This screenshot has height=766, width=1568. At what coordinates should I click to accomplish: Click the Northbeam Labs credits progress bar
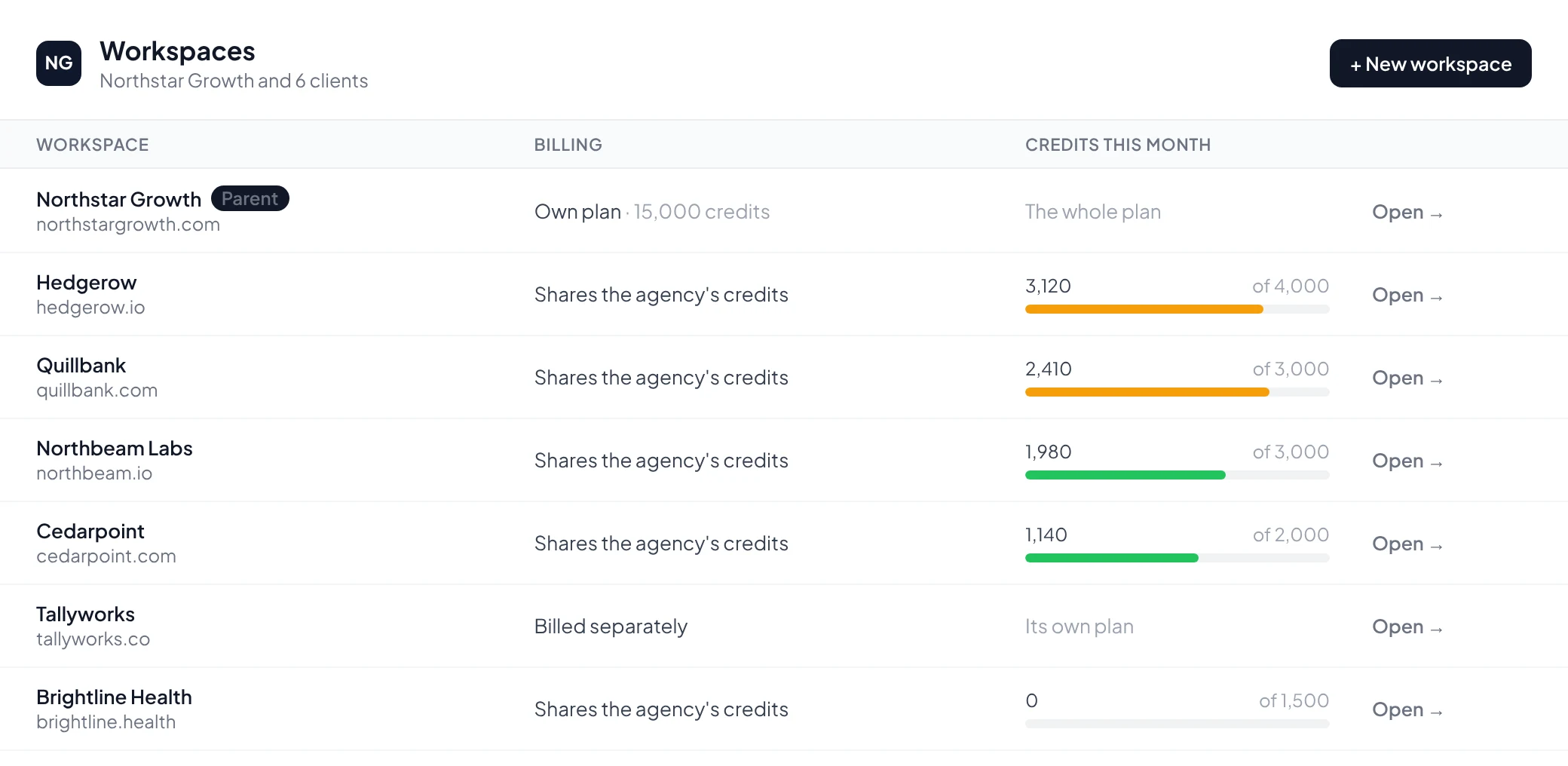pos(1177,475)
